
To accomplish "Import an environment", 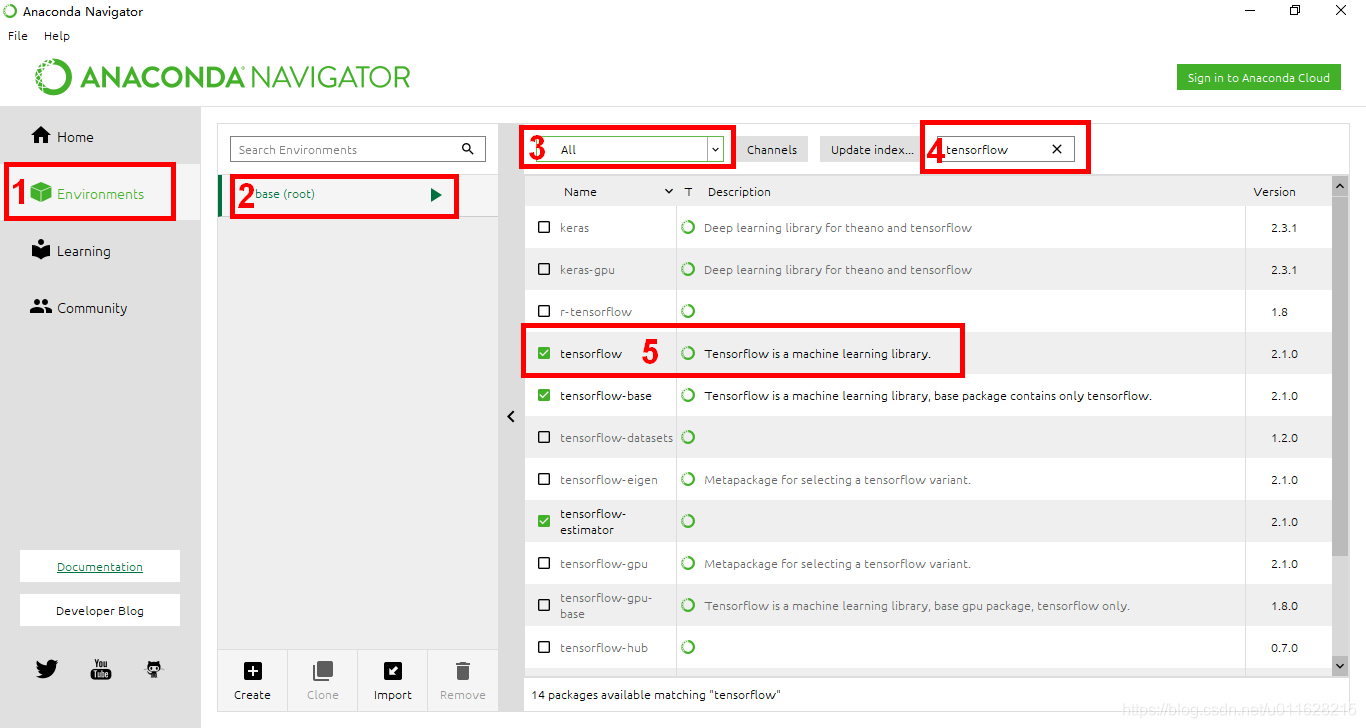I will point(393,680).
